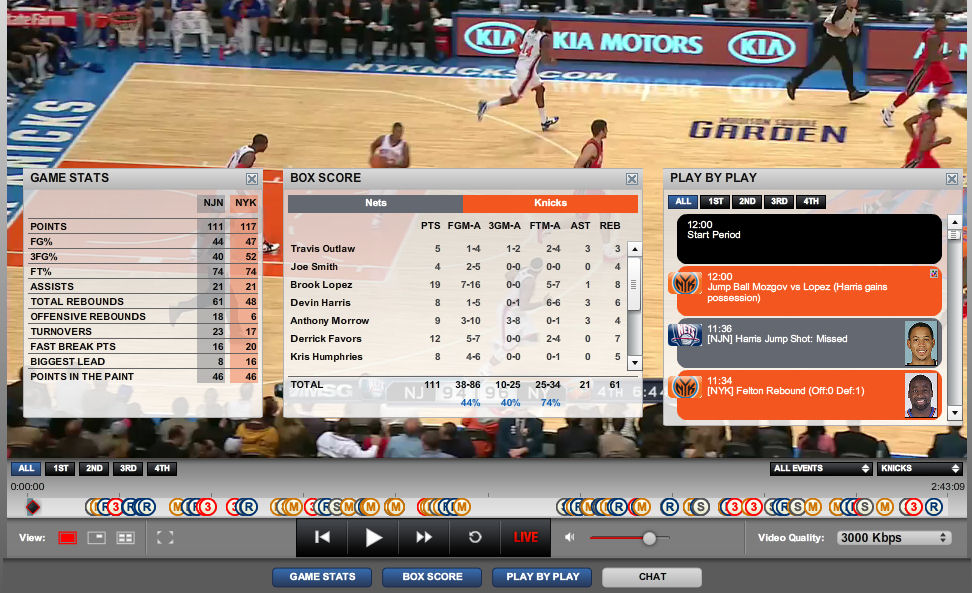972x593 pixels.
Task: Open the ALL EVENTS dropdown filter
Action: point(820,468)
